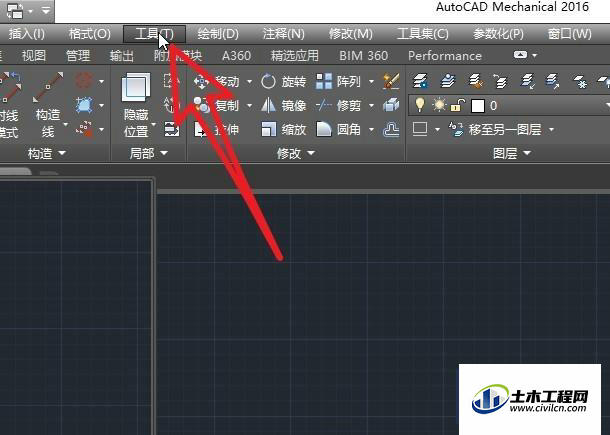Click the second layer tool icon with person
Screen dimensions: 610x435
(x=448, y=81)
